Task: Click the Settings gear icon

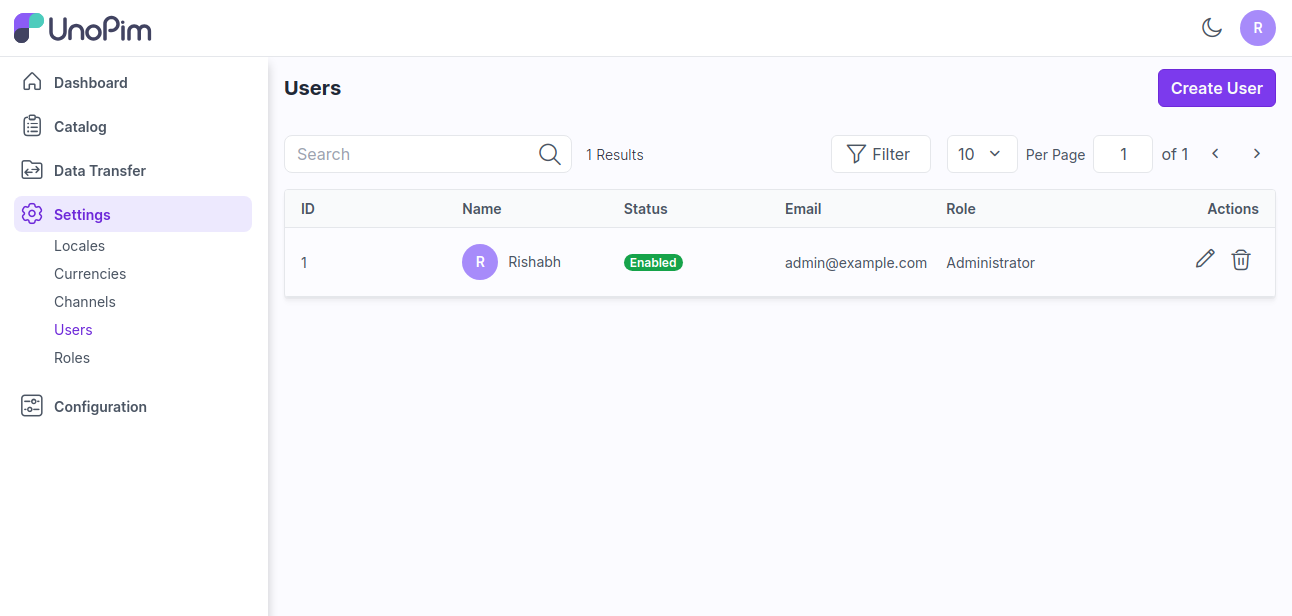Action: [31, 214]
